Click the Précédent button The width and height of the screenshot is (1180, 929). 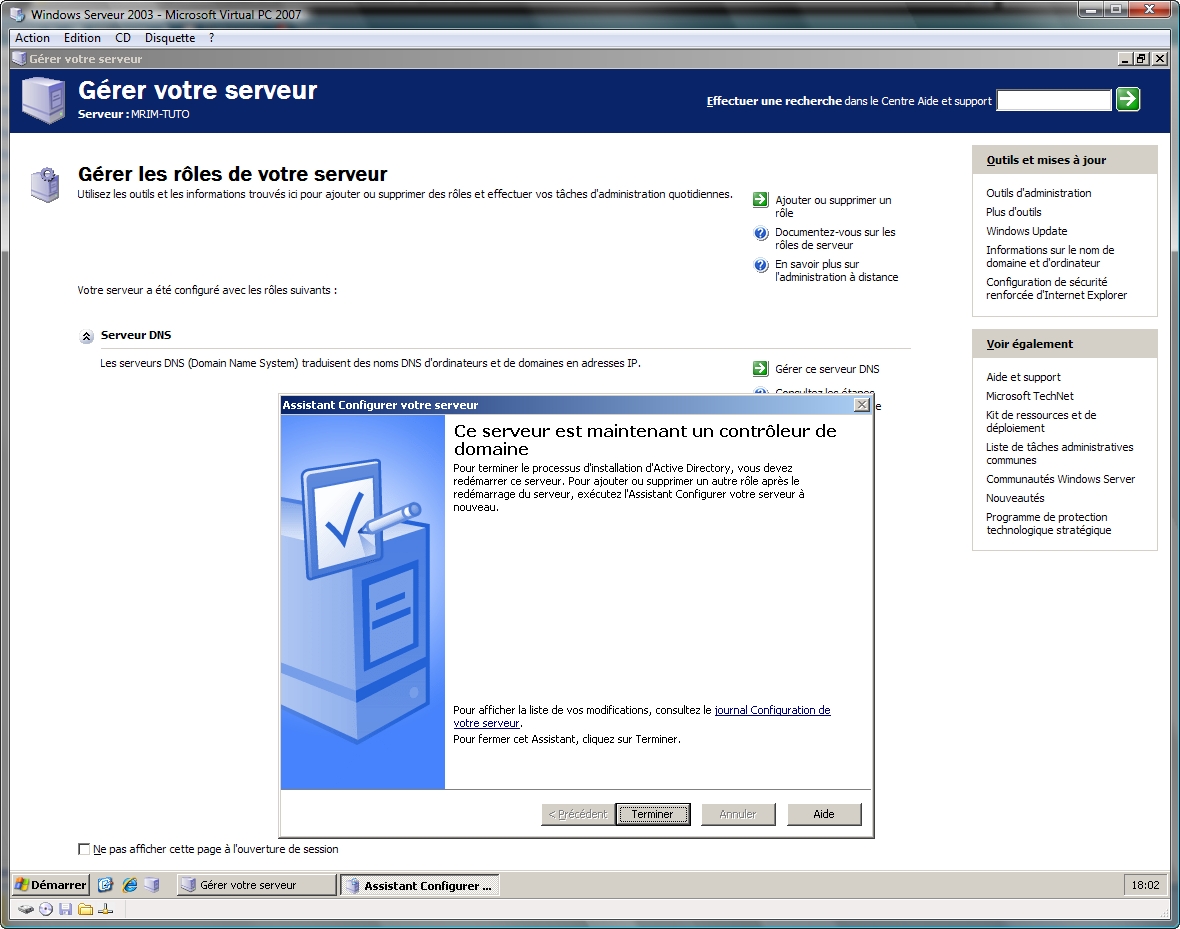(578, 814)
